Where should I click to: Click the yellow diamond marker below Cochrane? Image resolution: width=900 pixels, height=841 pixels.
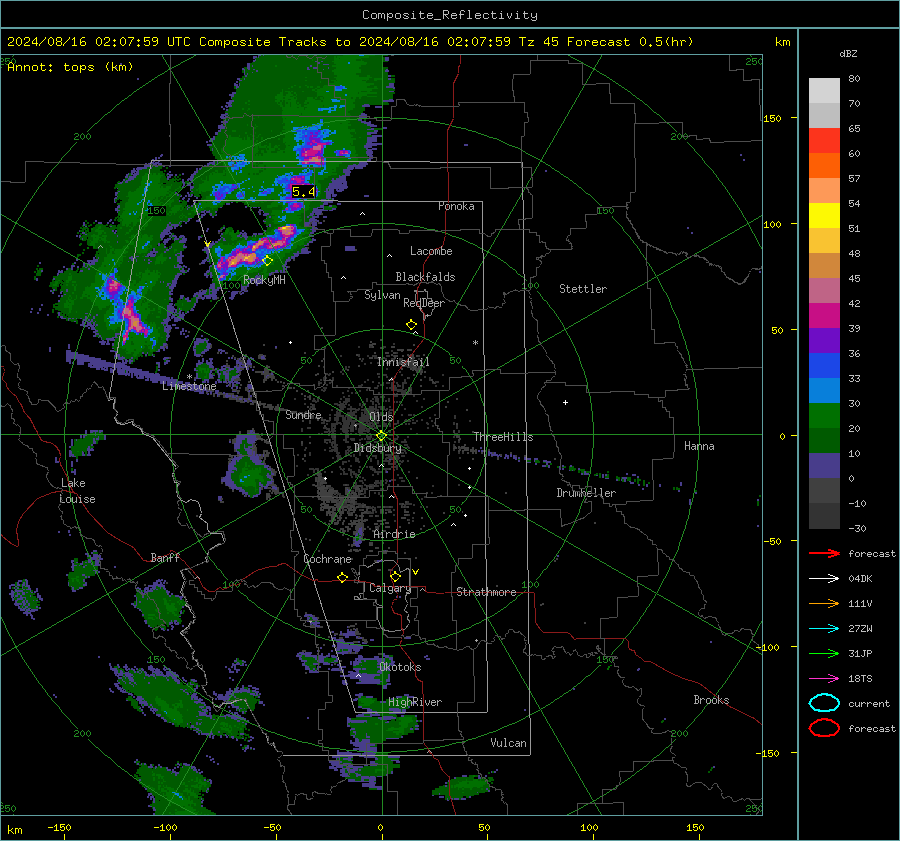tap(343, 577)
